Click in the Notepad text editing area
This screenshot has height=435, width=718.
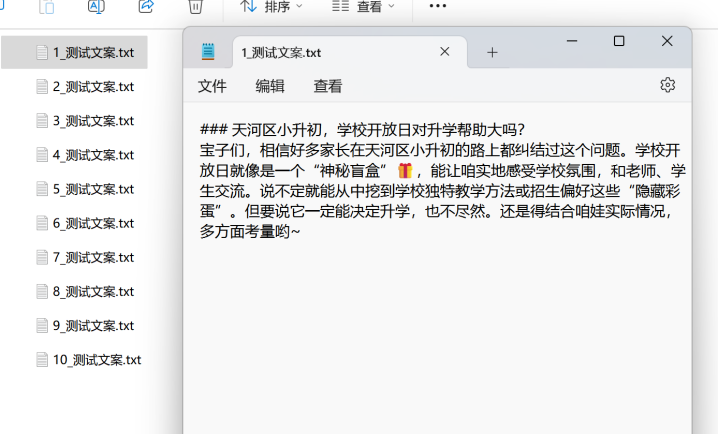point(436,330)
